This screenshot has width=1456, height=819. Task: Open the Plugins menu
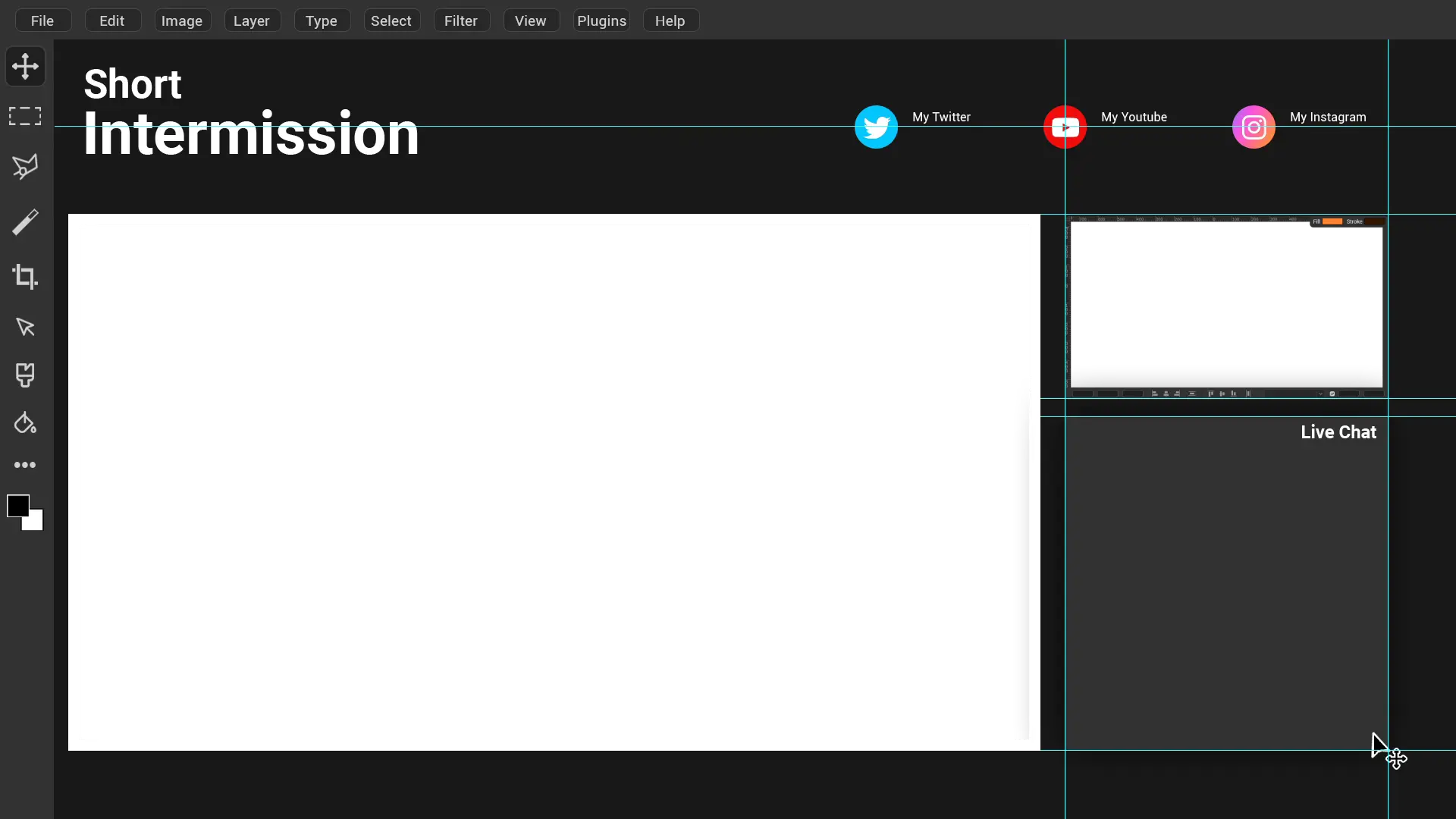pyautogui.click(x=601, y=20)
